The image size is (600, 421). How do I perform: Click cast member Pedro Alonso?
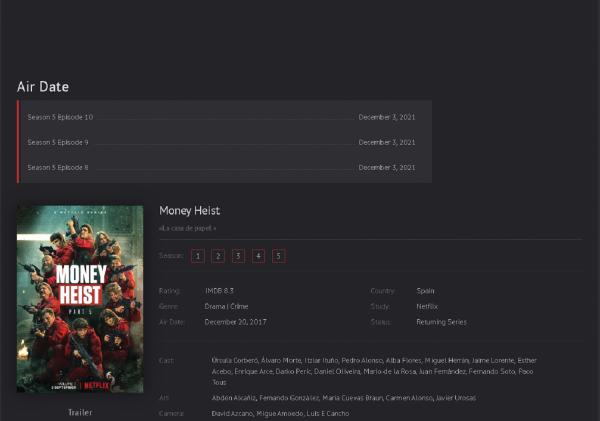(362, 361)
